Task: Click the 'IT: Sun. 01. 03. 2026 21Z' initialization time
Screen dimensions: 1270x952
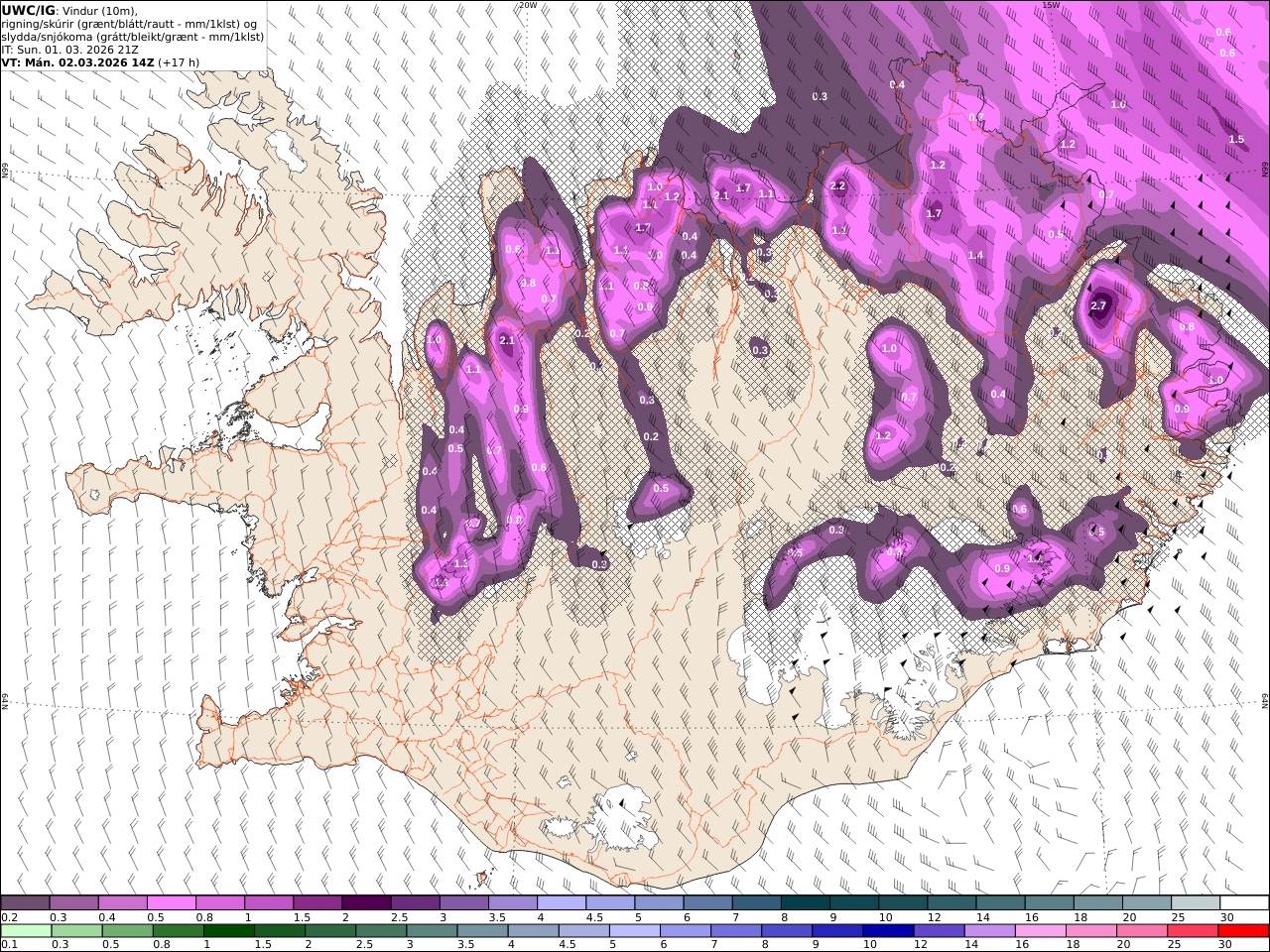Action: pyautogui.click(x=67, y=49)
